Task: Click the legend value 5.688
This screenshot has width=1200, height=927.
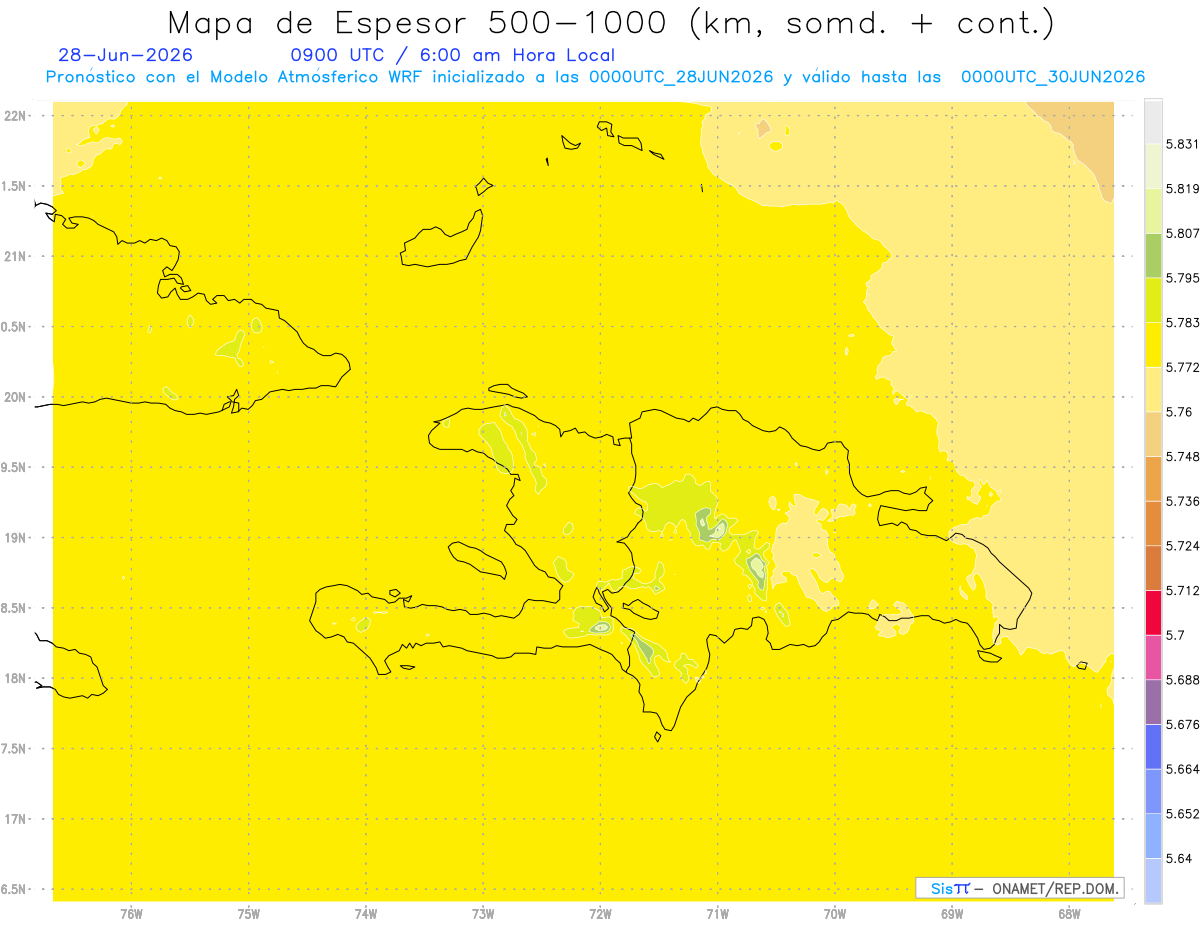Action: point(1182,680)
